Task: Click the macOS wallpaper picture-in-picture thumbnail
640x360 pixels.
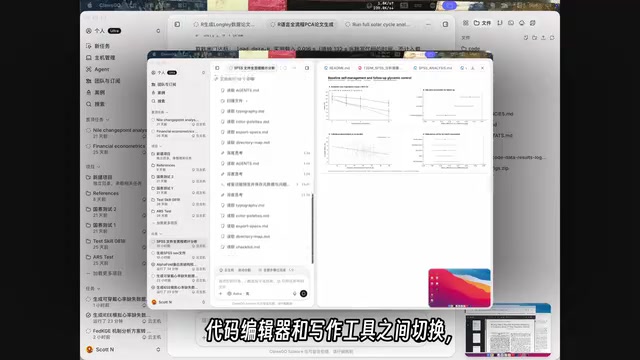Action: (460, 288)
